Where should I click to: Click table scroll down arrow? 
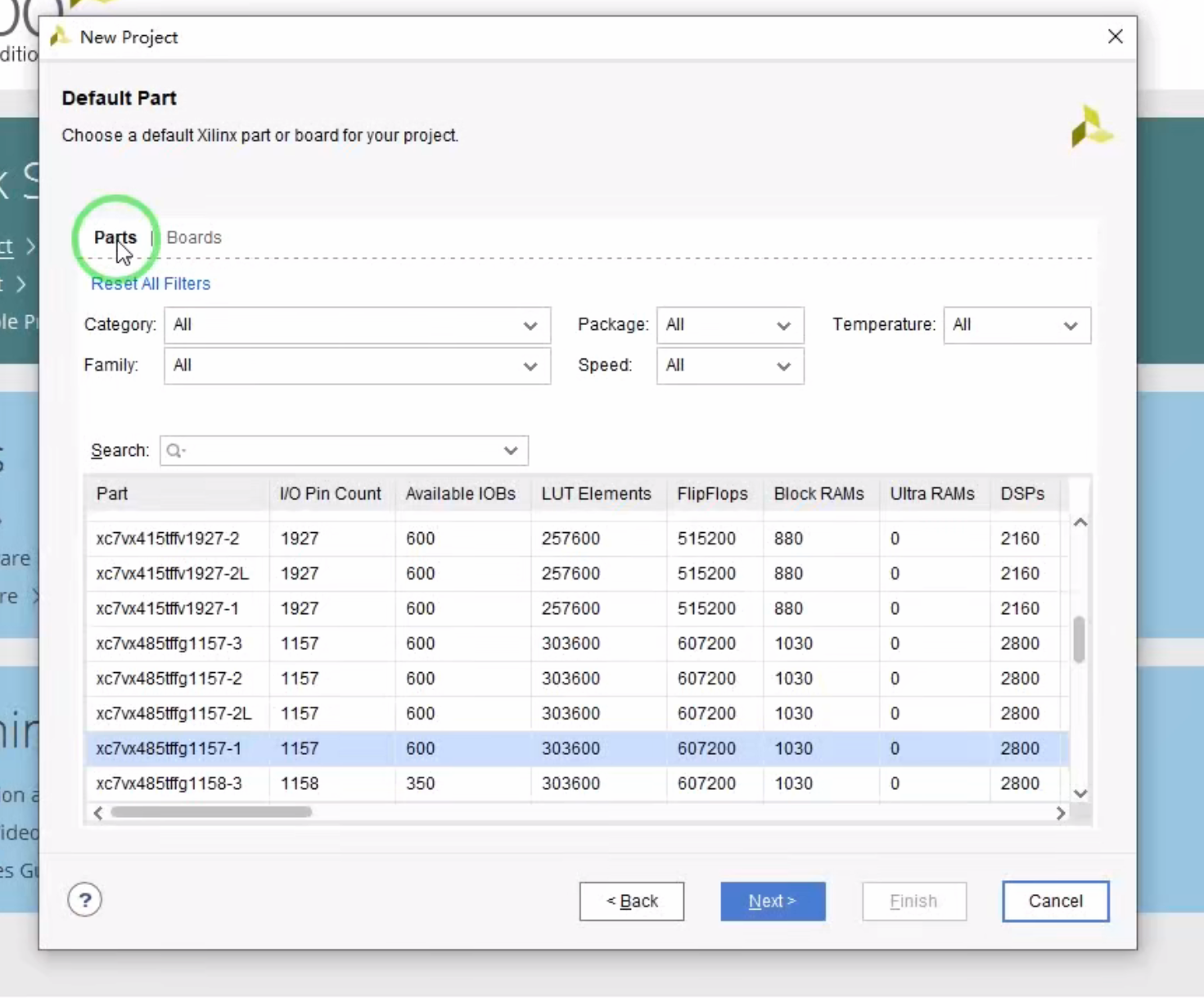pos(1080,793)
